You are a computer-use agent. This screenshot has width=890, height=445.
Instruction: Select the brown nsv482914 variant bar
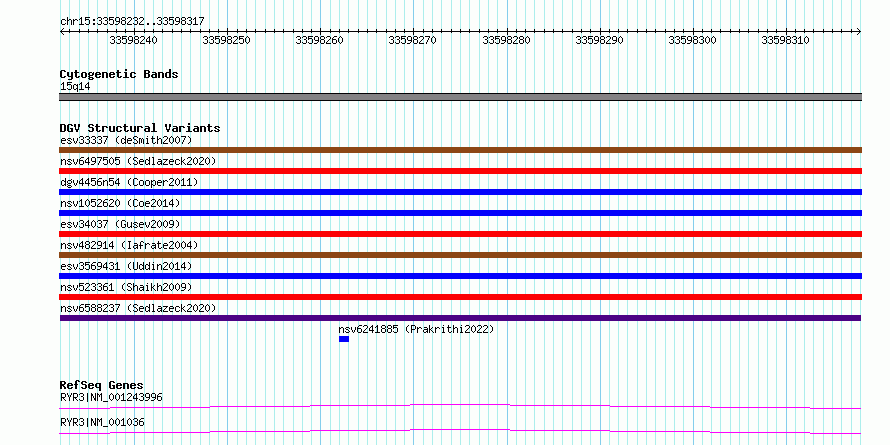(460, 255)
